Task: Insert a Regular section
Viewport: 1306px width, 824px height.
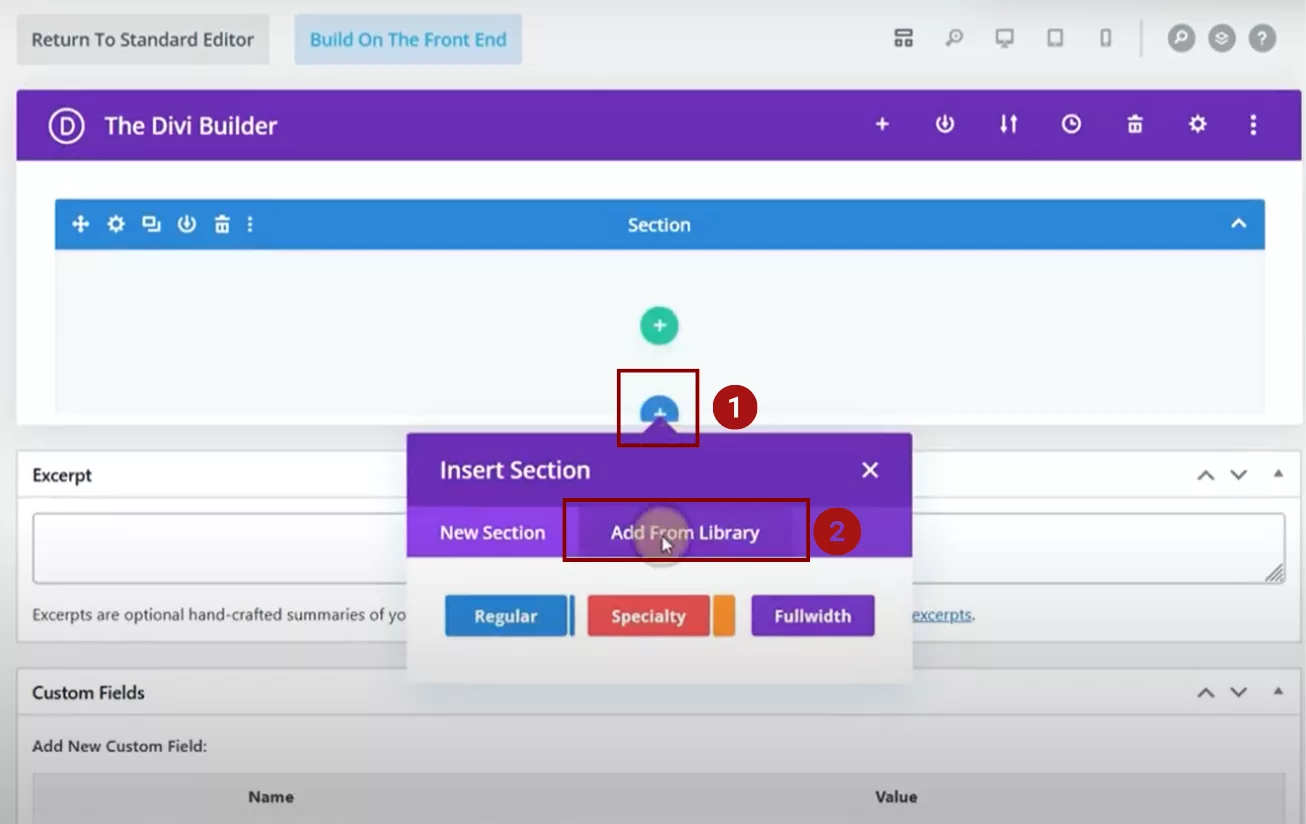Action: click(x=506, y=616)
